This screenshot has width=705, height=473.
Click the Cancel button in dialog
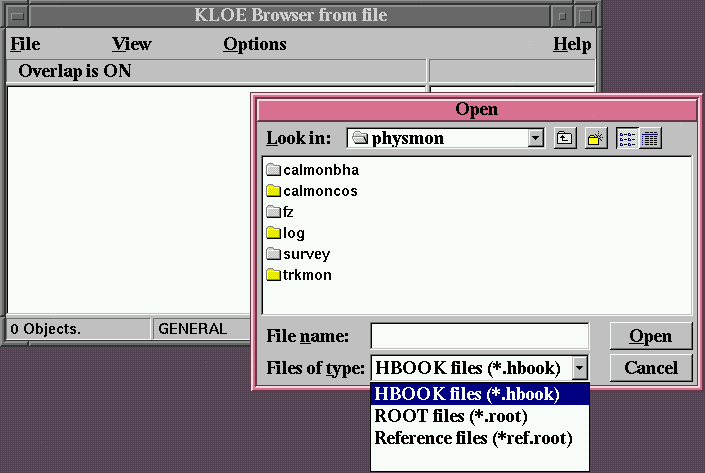click(651, 368)
